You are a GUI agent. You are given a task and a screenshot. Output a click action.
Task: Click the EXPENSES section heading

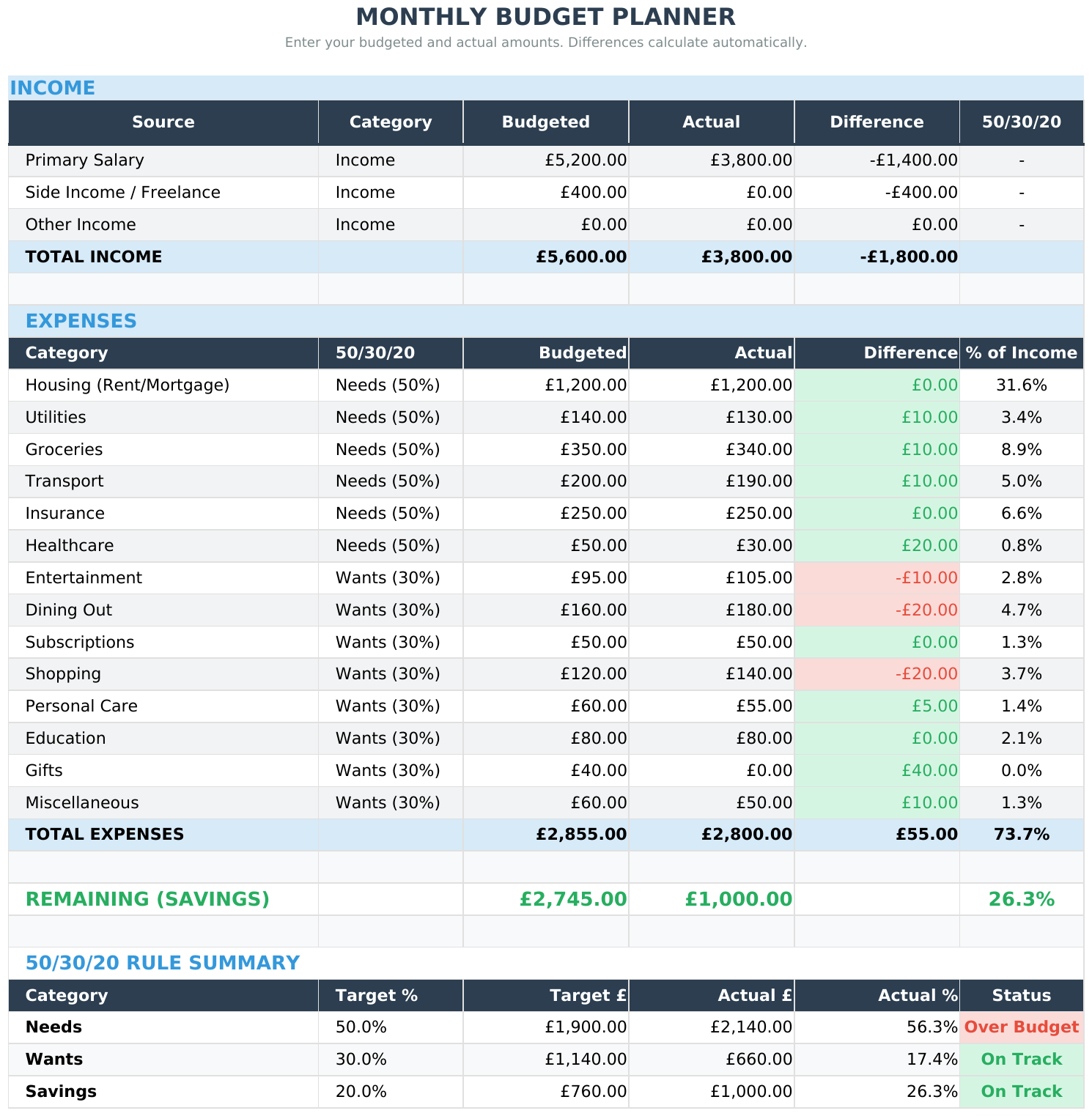tap(81, 321)
